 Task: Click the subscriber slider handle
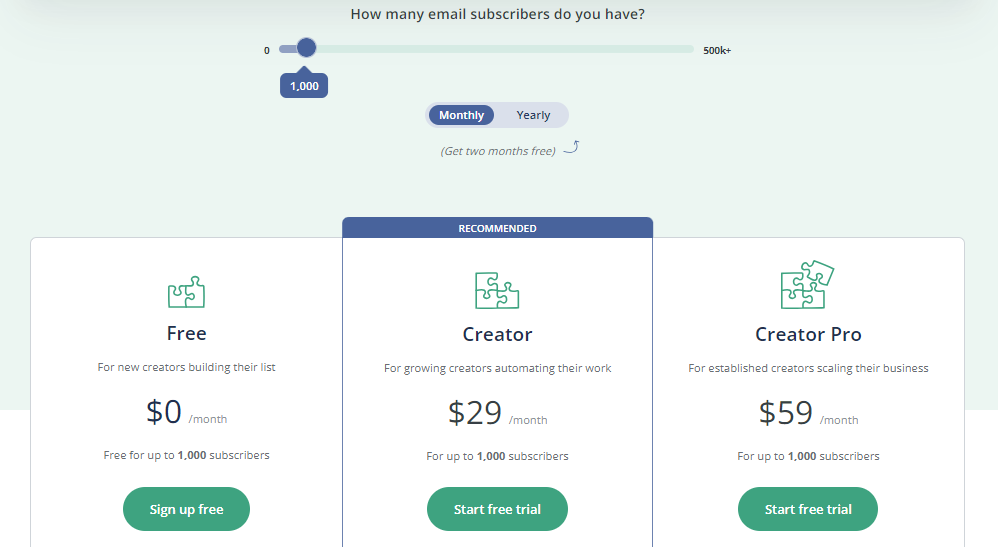pos(306,48)
